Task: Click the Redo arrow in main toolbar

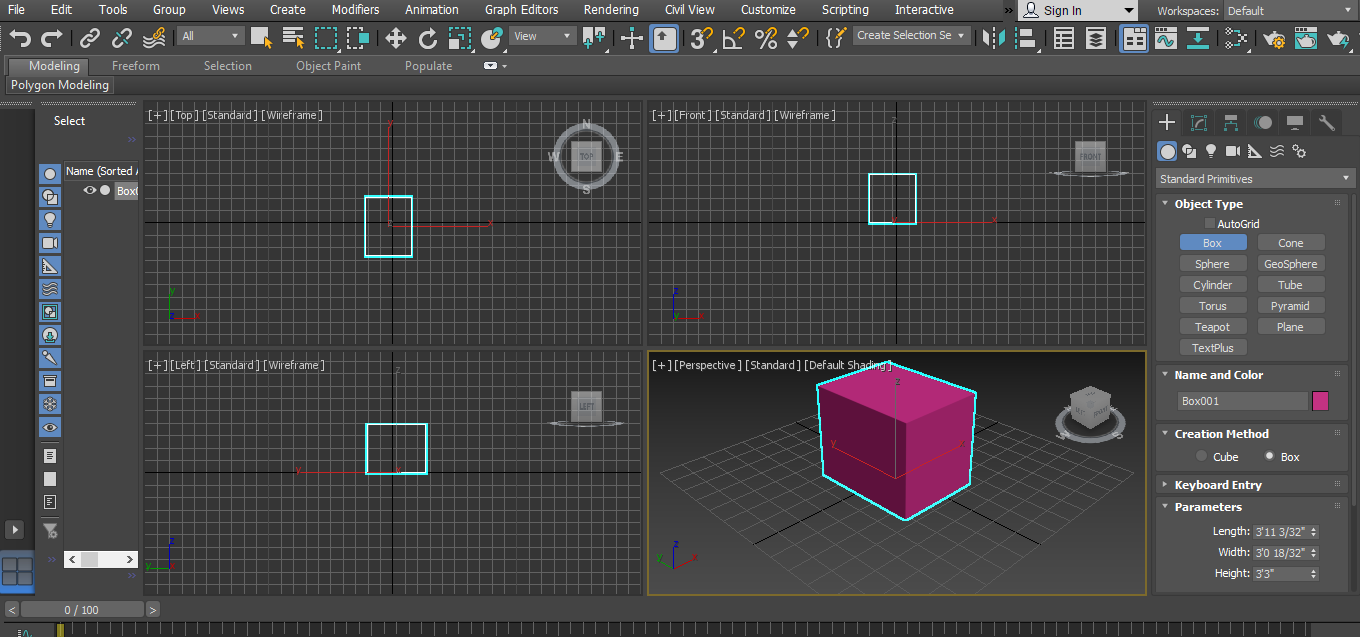Action: pyautogui.click(x=52, y=39)
